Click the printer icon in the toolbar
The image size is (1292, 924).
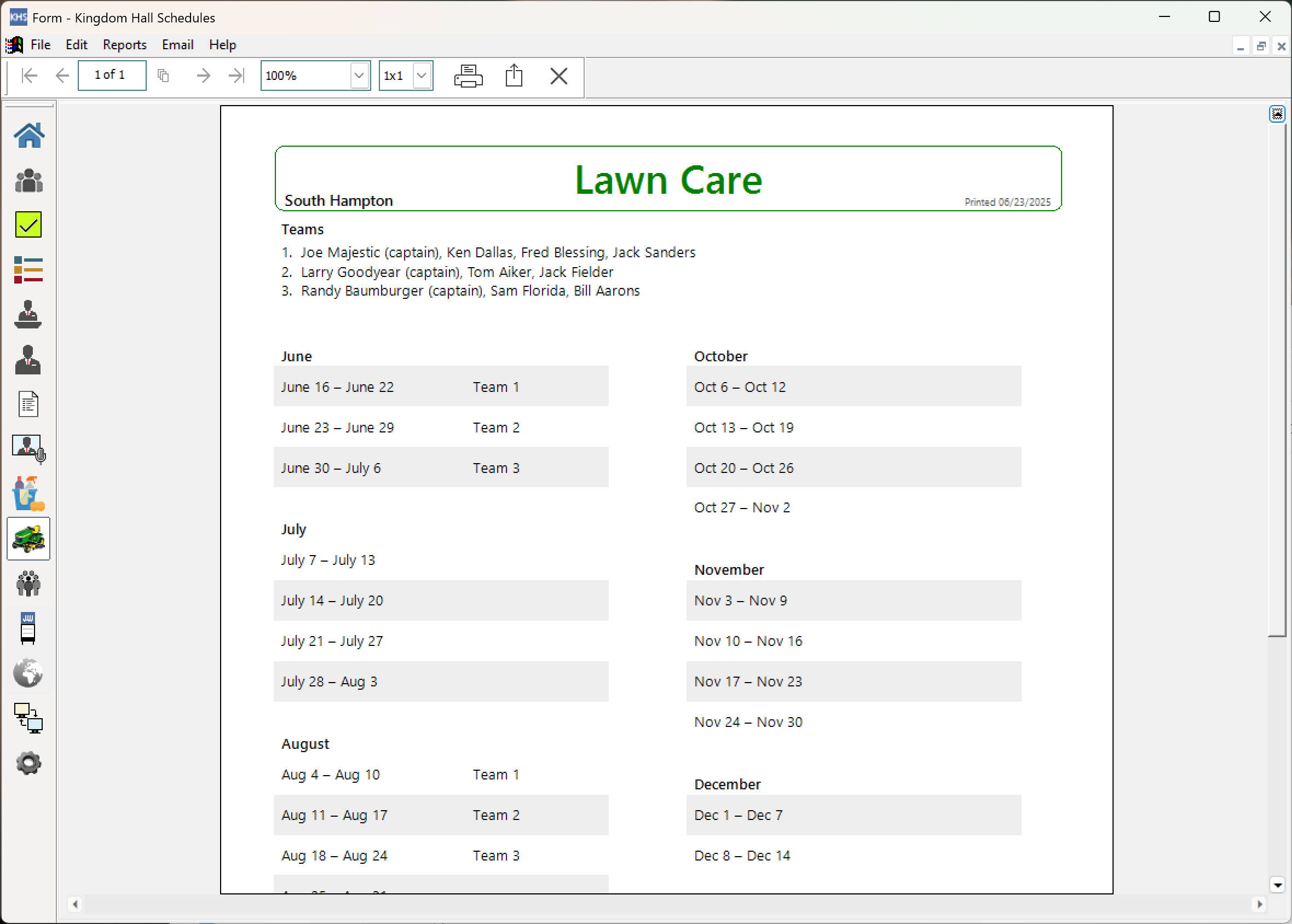coord(468,76)
